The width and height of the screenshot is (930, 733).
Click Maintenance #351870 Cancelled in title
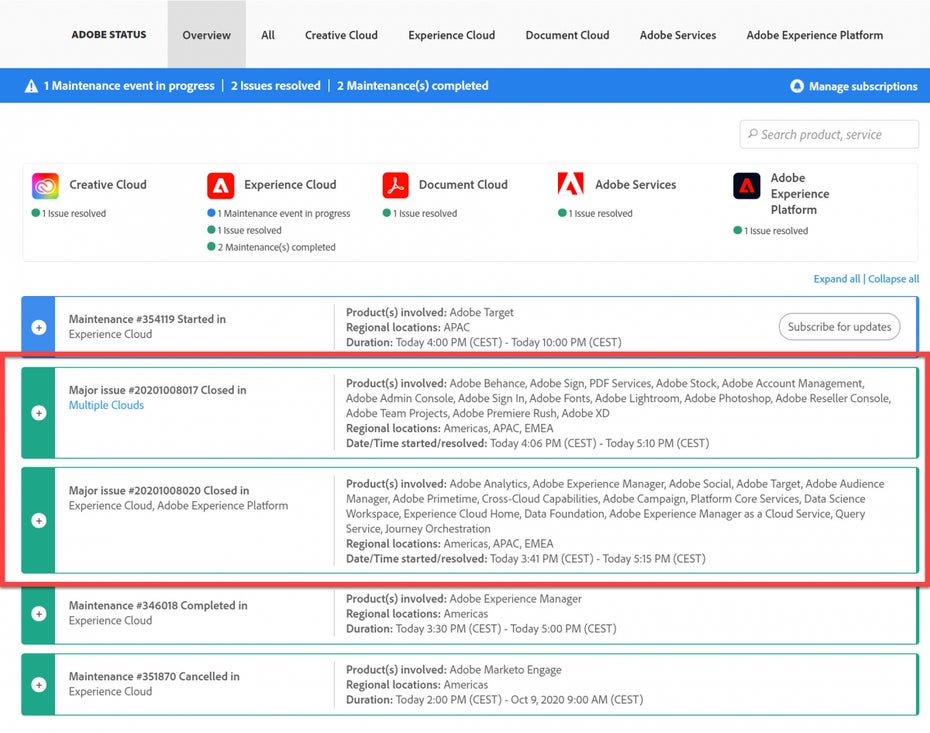coord(154,677)
